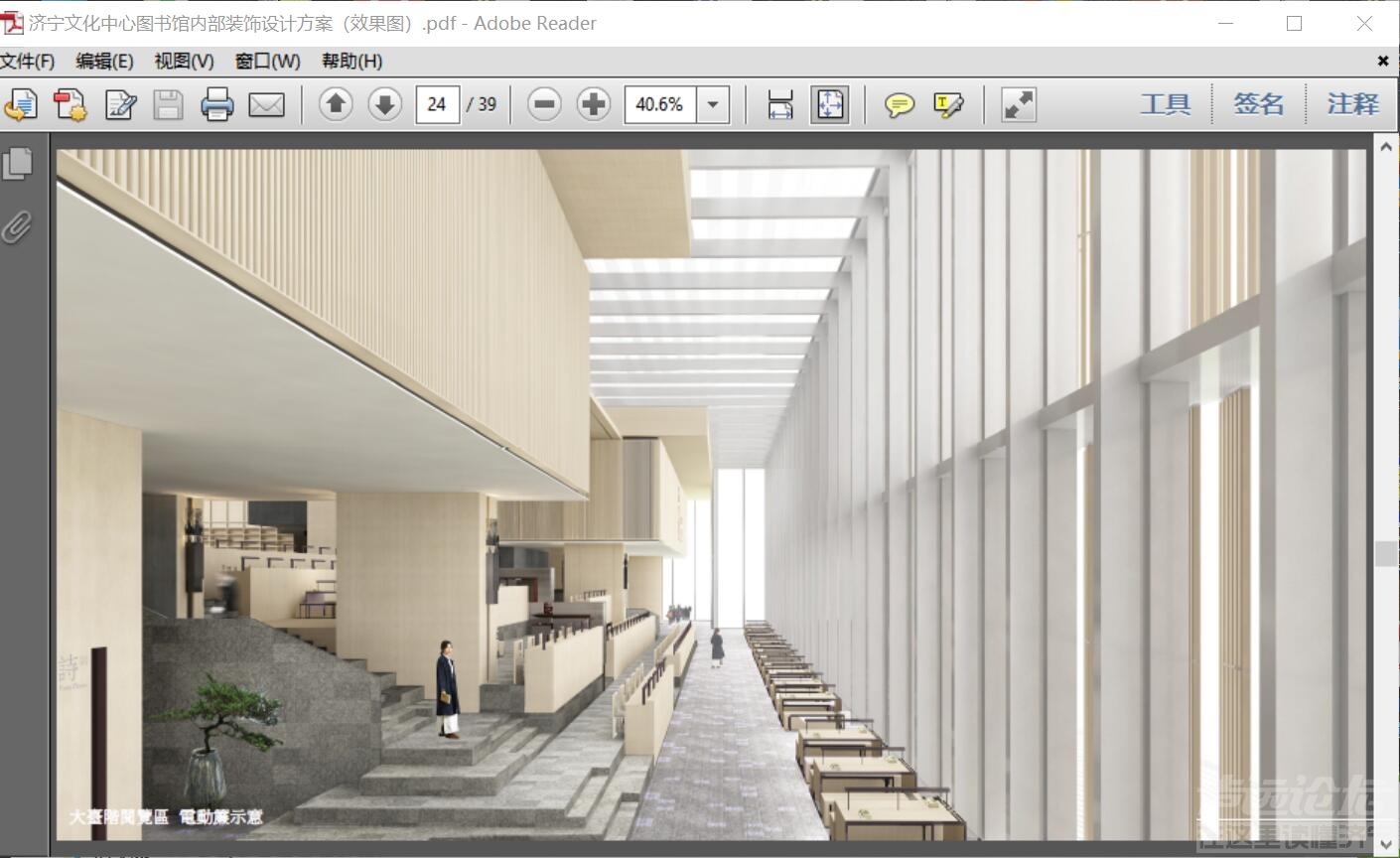Open the 窗口(W) menu
This screenshot has height=858, width=1400.
[x=268, y=61]
